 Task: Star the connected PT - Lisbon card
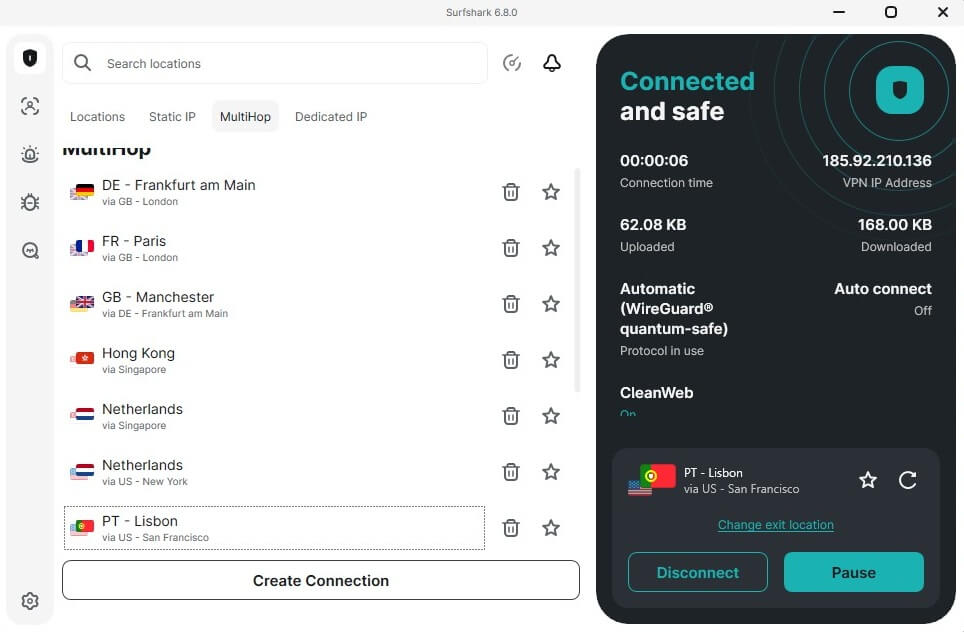click(x=867, y=480)
